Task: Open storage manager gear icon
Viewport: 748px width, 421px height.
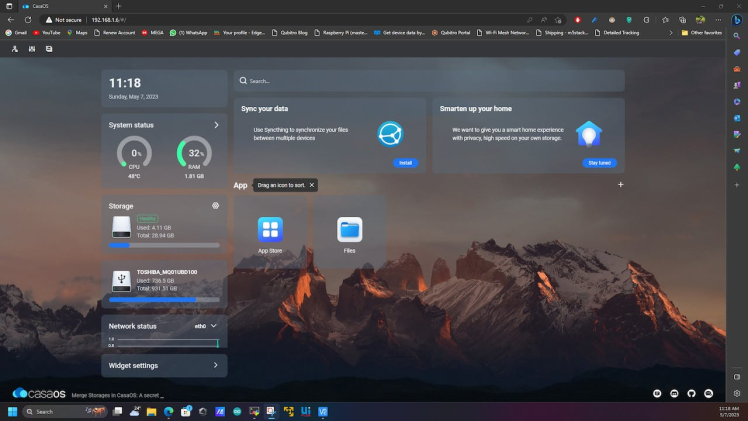Action: pyautogui.click(x=216, y=205)
